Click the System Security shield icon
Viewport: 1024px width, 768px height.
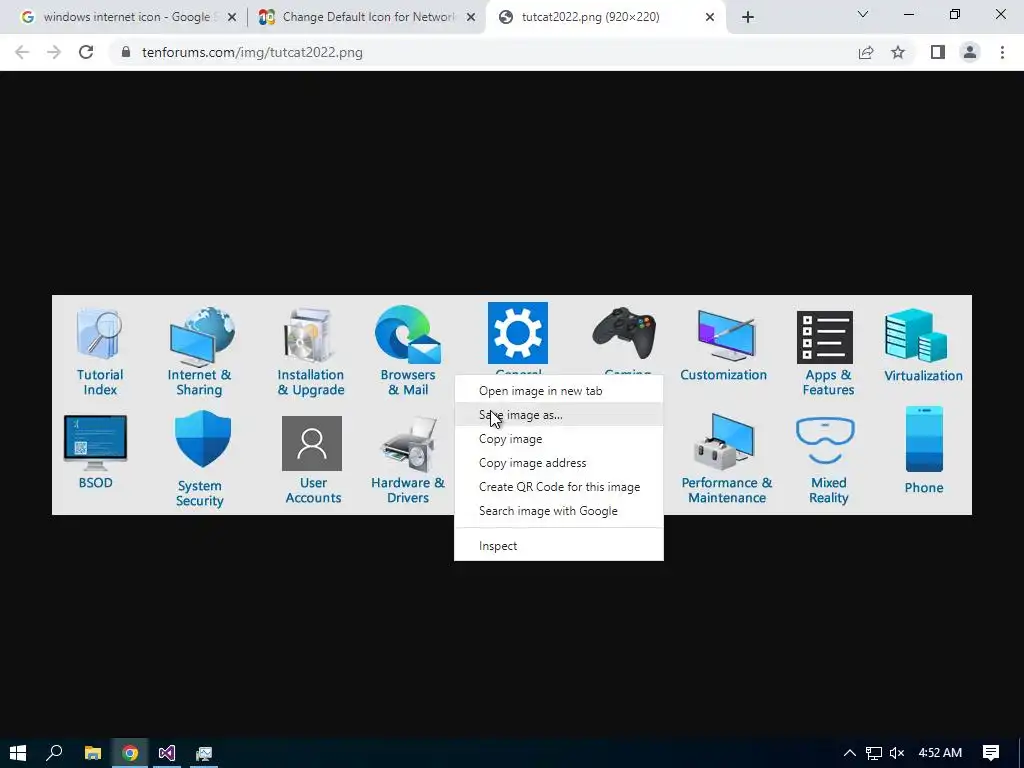[x=203, y=438]
